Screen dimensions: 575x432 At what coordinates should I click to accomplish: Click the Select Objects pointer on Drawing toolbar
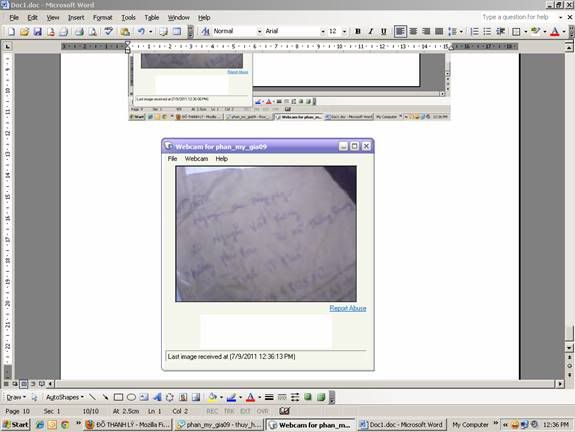(x=34, y=397)
